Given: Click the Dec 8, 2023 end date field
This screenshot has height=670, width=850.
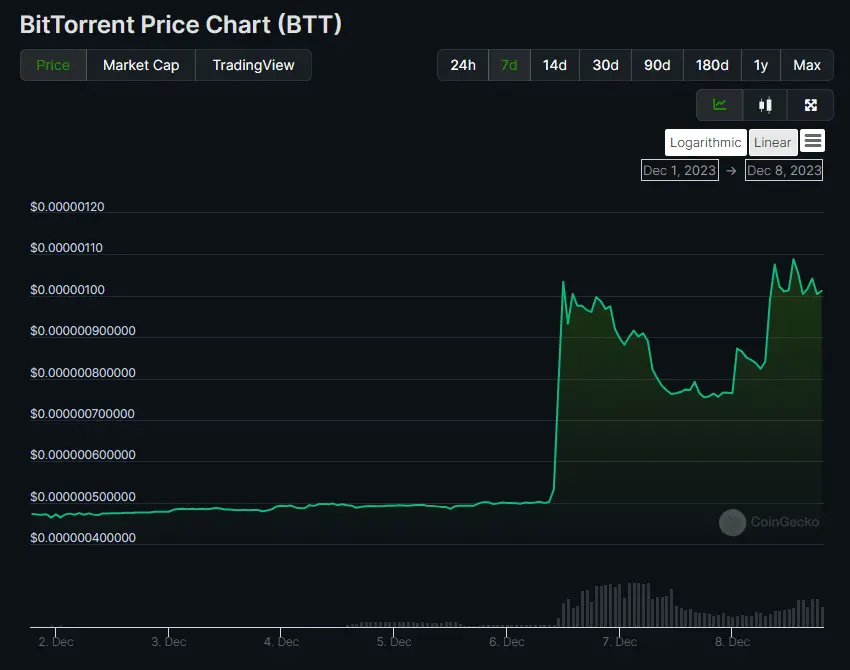Looking at the screenshot, I should pyautogui.click(x=784, y=170).
